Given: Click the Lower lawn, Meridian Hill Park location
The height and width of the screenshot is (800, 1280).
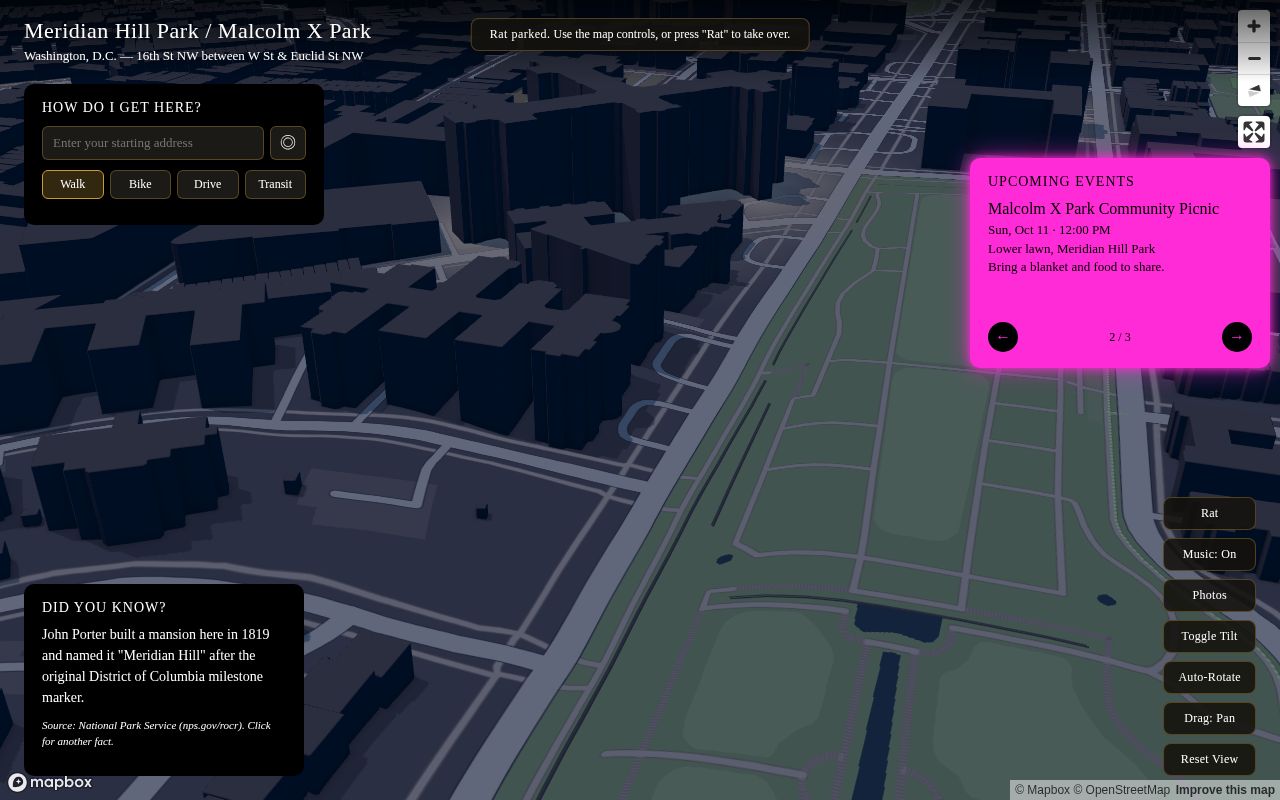Looking at the screenshot, I should (1071, 249).
